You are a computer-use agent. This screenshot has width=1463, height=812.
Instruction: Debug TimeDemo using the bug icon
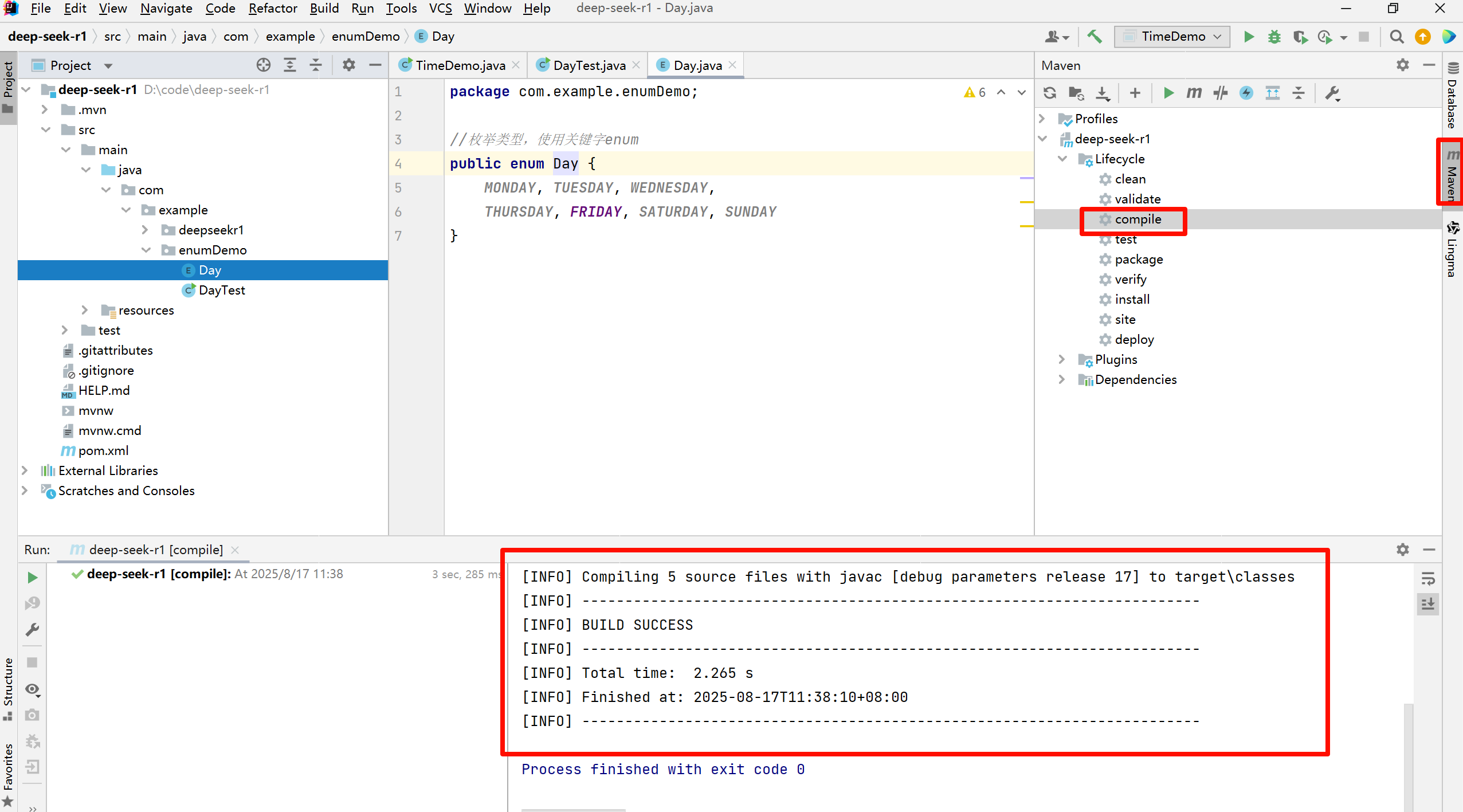tap(1274, 36)
